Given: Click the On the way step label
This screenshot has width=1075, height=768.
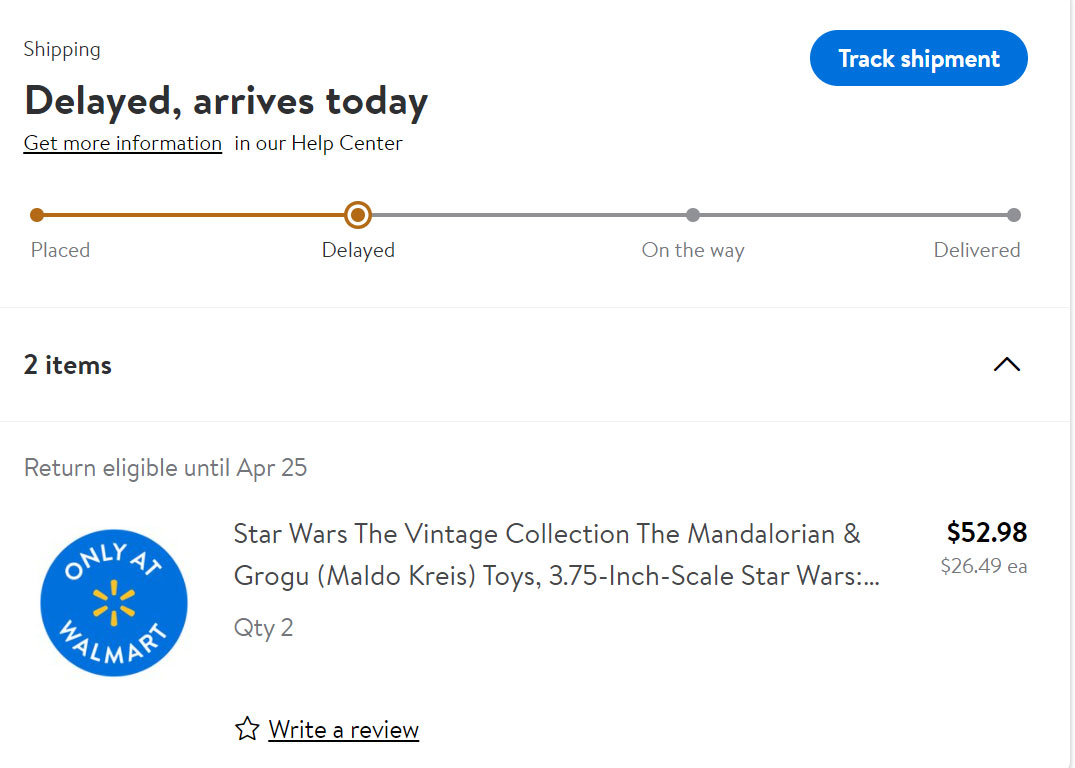Looking at the screenshot, I should coord(693,250).
